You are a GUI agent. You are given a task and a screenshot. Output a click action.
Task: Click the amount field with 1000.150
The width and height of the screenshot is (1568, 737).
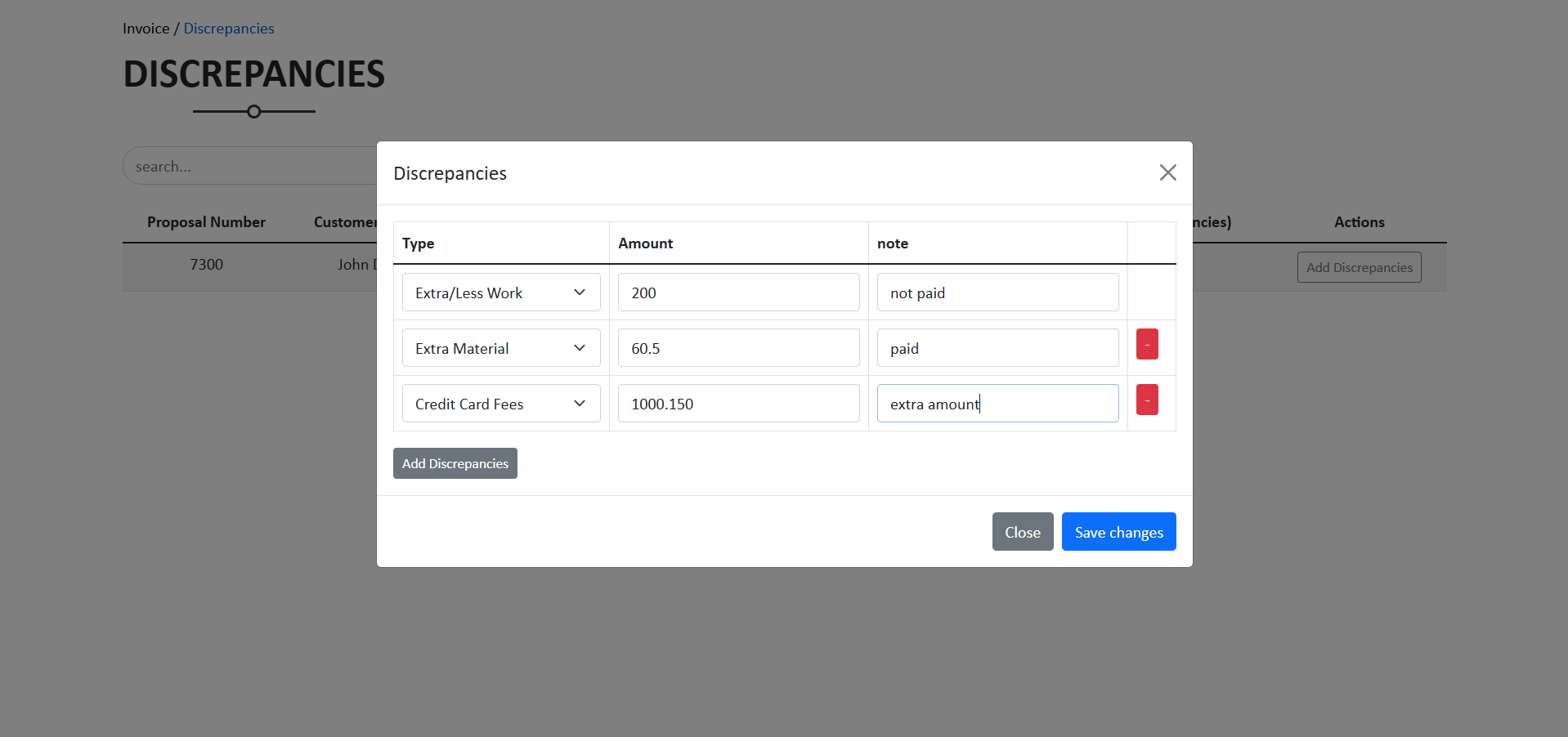738,404
